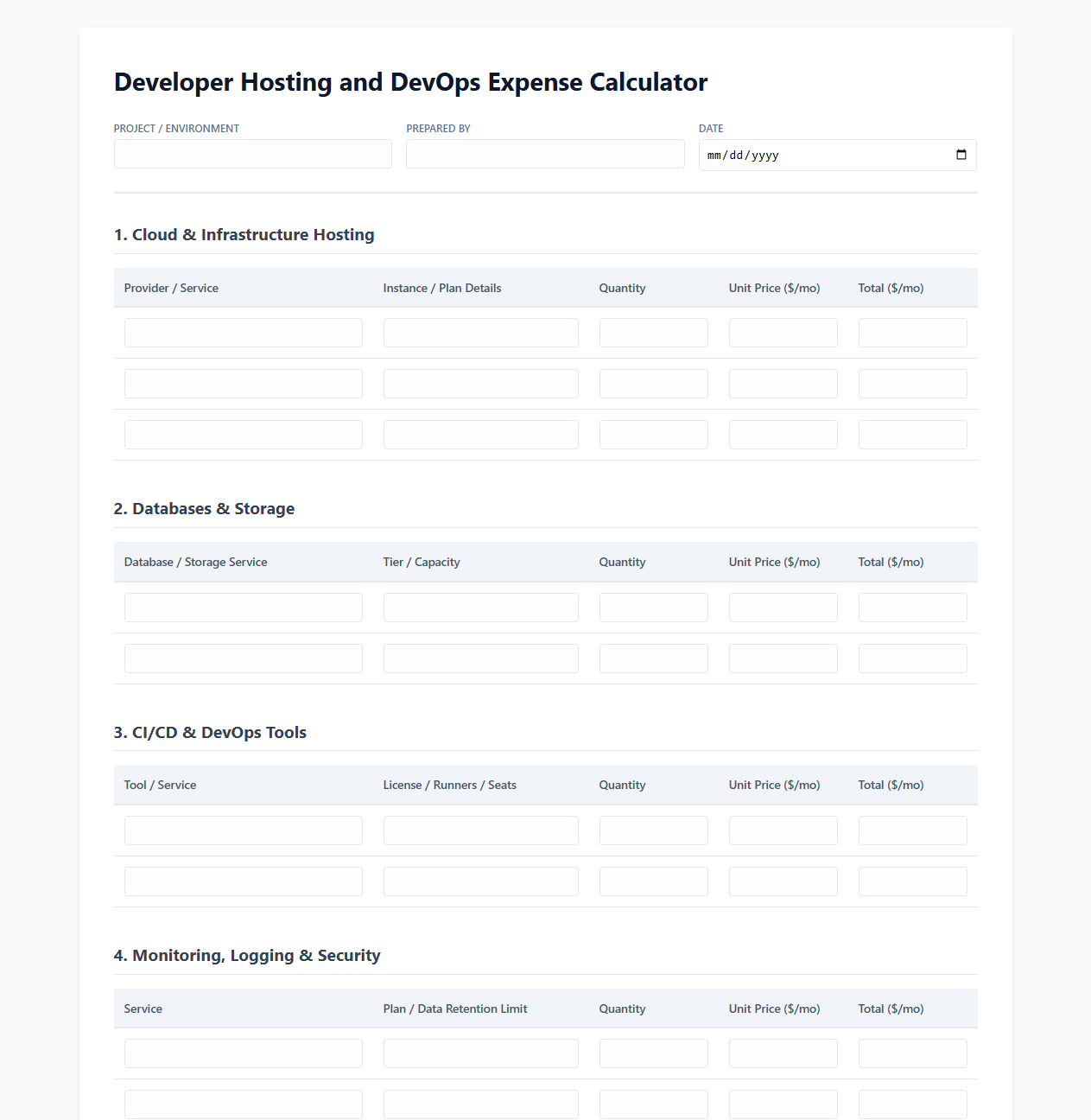Screen dimensions: 1091x1120
Task: Click the 'Plan / Data Retention Limit' column header
Action: click(455, 1009)
